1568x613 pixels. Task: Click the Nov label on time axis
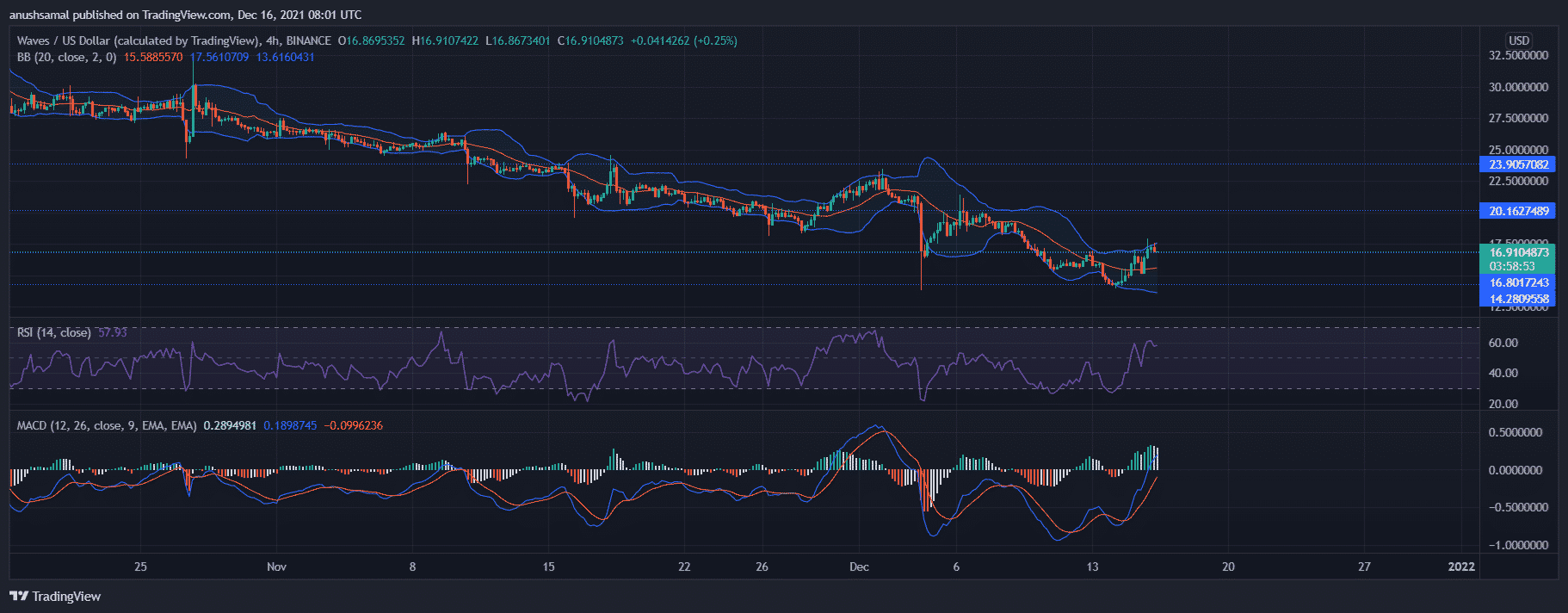276,567
